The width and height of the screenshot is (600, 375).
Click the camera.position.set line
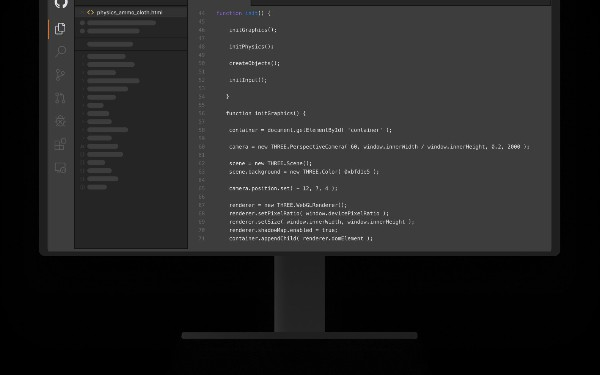pyautogui.click(x=283, y=188)
